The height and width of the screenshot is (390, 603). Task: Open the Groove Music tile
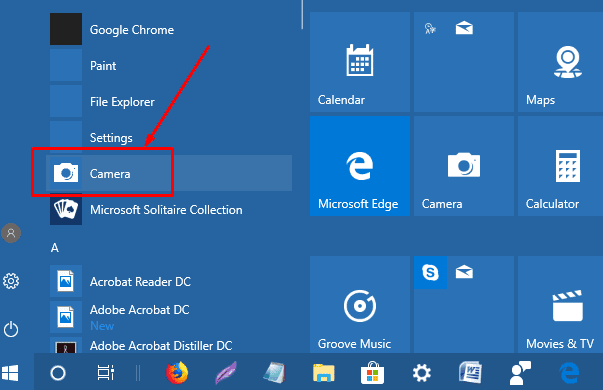pyautogui.click(x=360, y=304)
